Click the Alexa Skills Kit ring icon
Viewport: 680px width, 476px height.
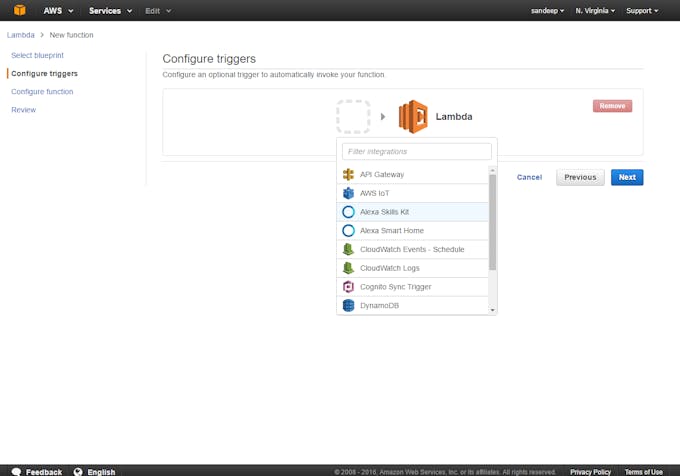pyautogui.click(x=348, y=212)
